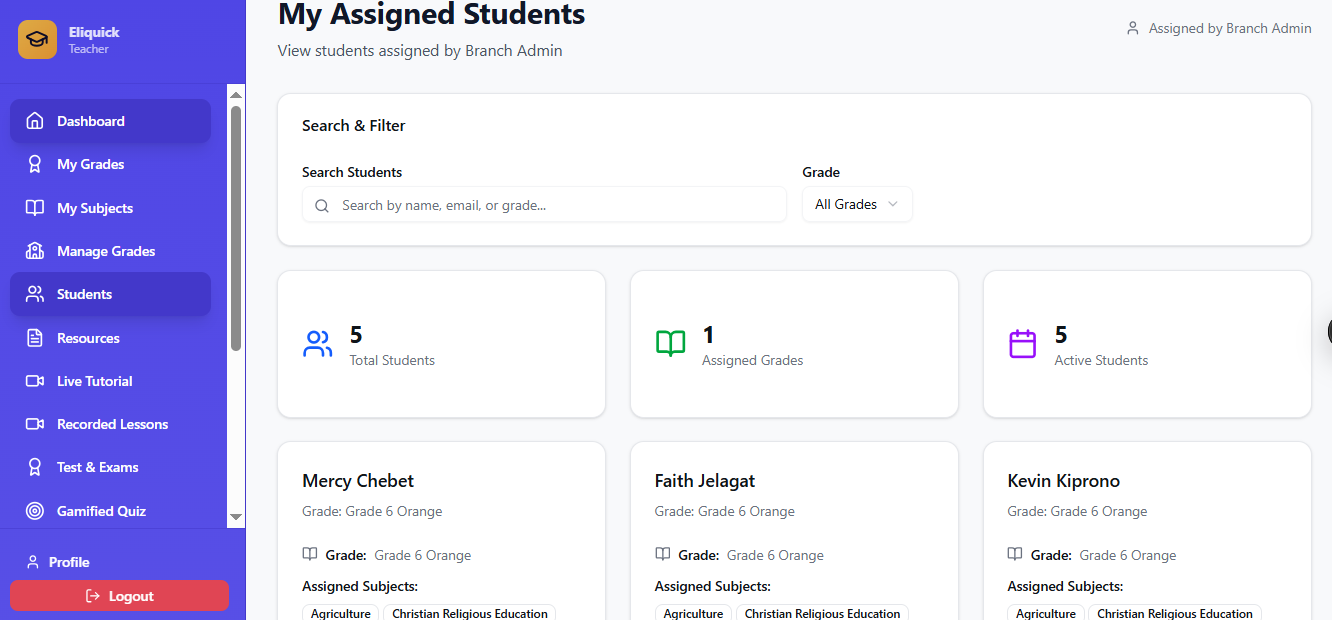
Task: Click 'View students assigned by Branch Admin' subtitle
Action: [x=420, y=50]
